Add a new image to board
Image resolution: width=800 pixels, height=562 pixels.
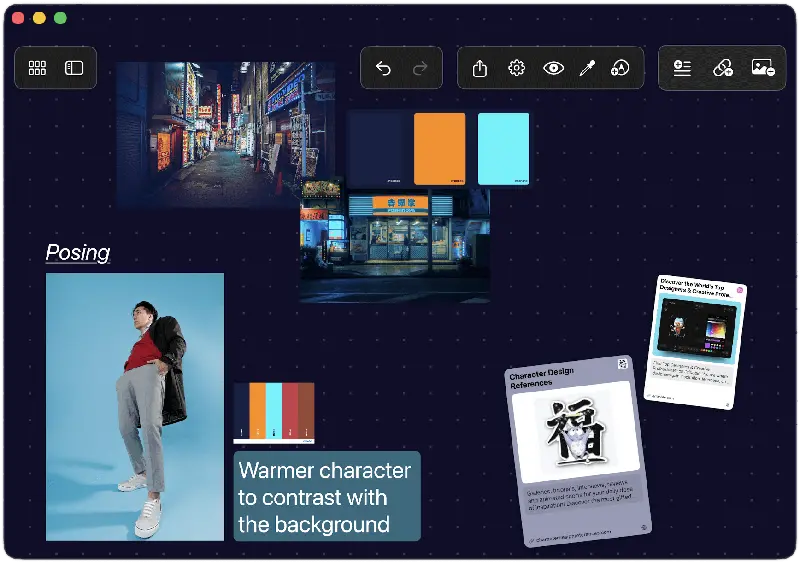coord(763,68)
